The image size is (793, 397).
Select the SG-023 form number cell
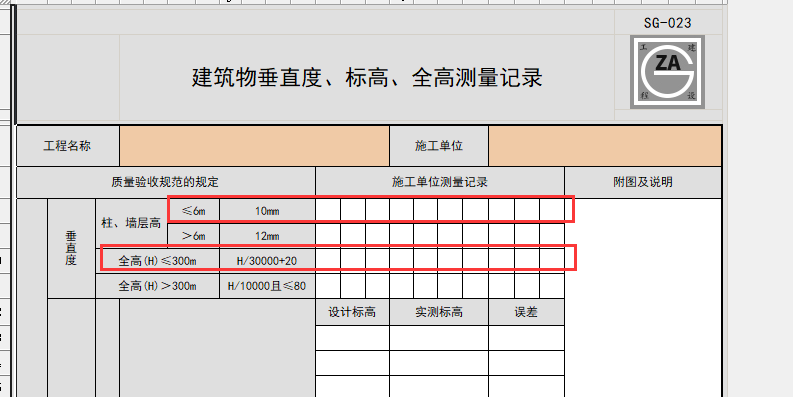668,23
